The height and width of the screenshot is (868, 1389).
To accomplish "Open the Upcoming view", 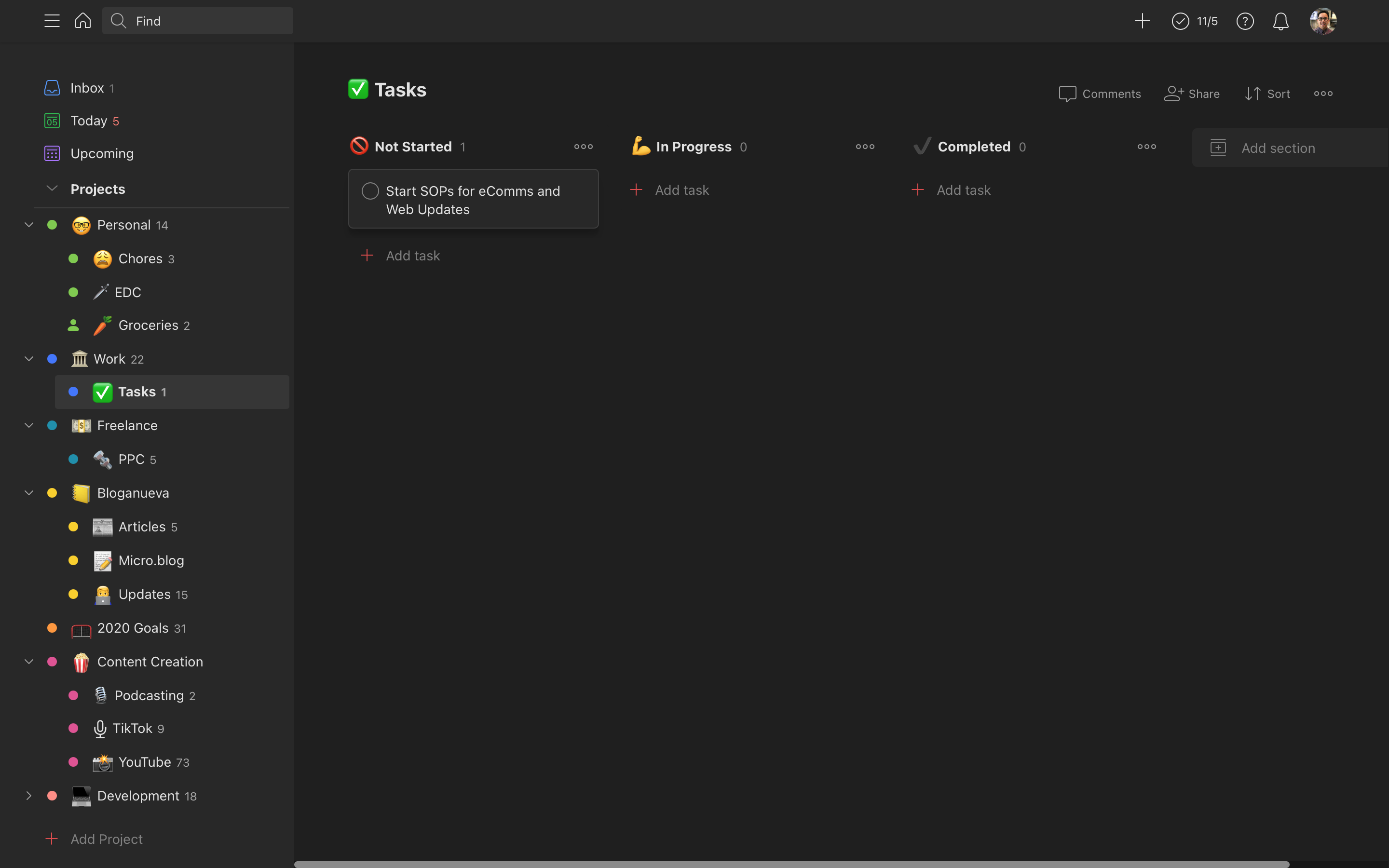I will 89,153.
